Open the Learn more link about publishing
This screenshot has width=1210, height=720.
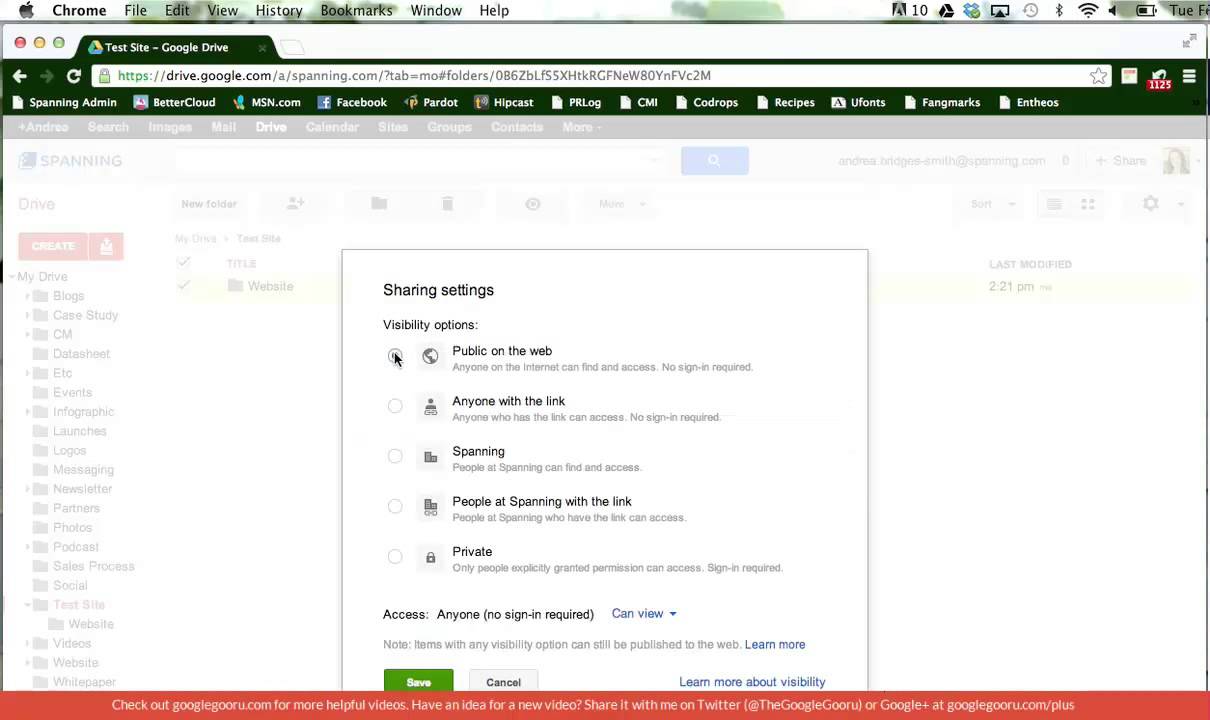(x=775, y=645)
